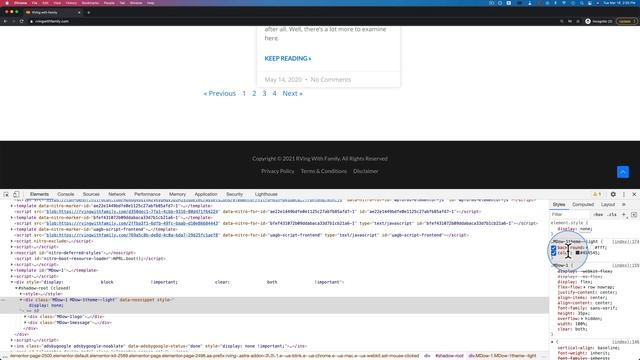This screenshot has width=640, height=360.
Task: Expand the MDow-1logo div node
Action: click(25, 317)
